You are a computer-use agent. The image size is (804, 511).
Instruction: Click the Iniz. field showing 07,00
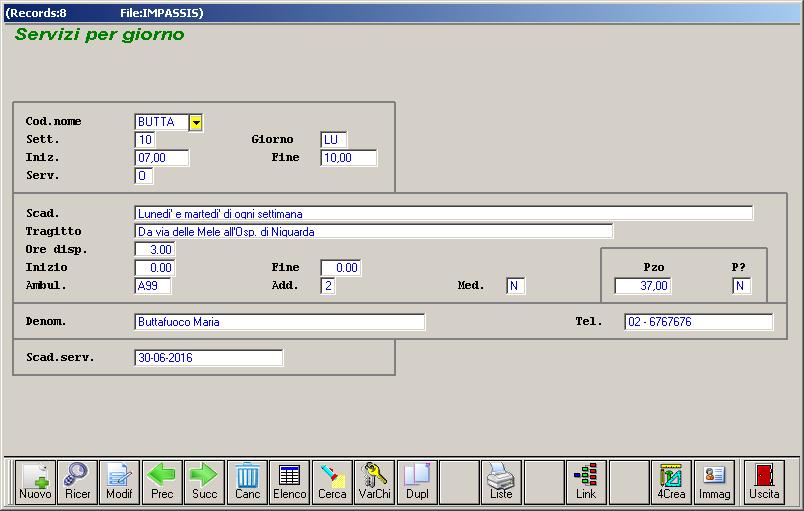162,157
